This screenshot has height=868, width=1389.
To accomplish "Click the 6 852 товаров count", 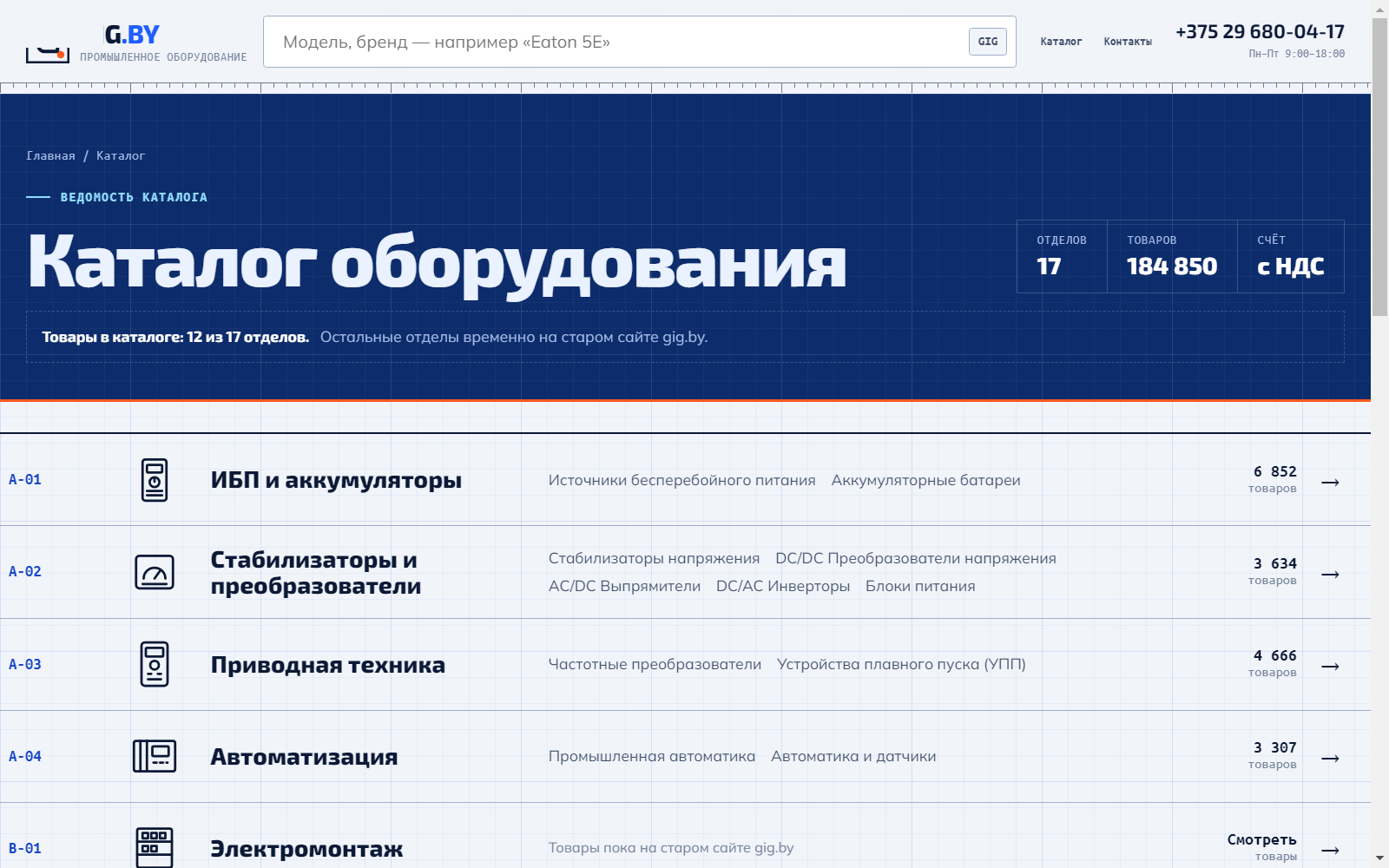I will coord(1273,479).
